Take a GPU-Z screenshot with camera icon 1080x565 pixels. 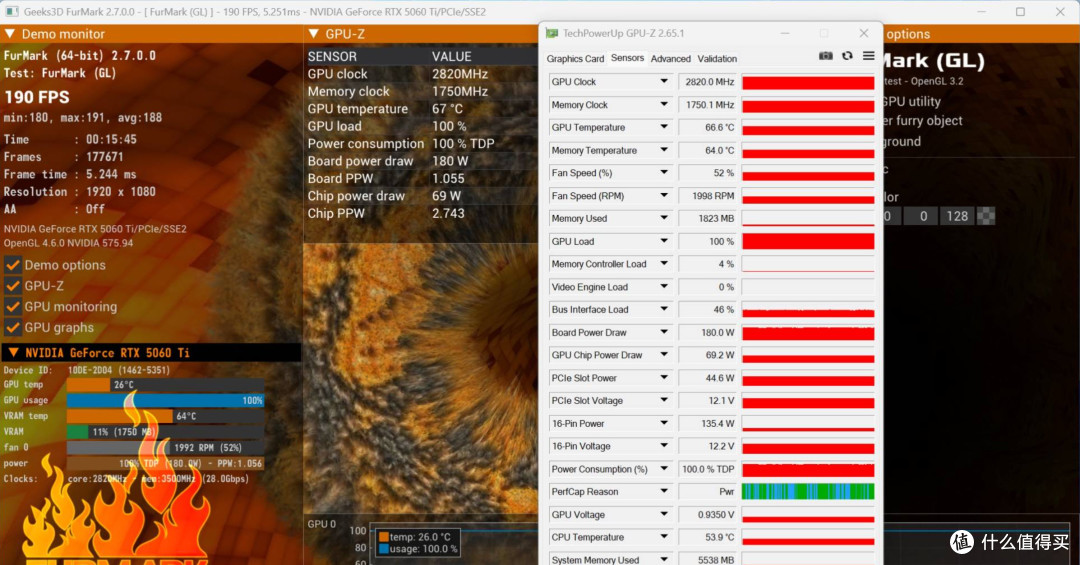click(x=825, y=56)
